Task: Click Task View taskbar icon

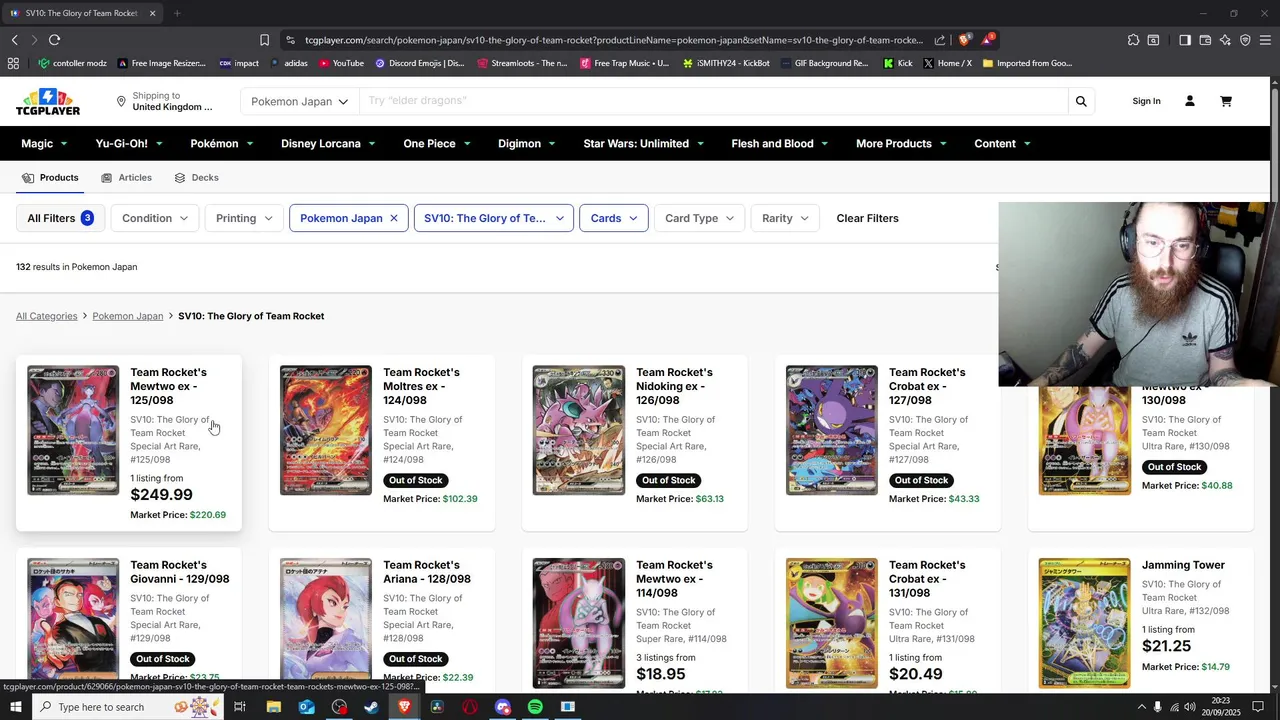Action: pos(240,707)
